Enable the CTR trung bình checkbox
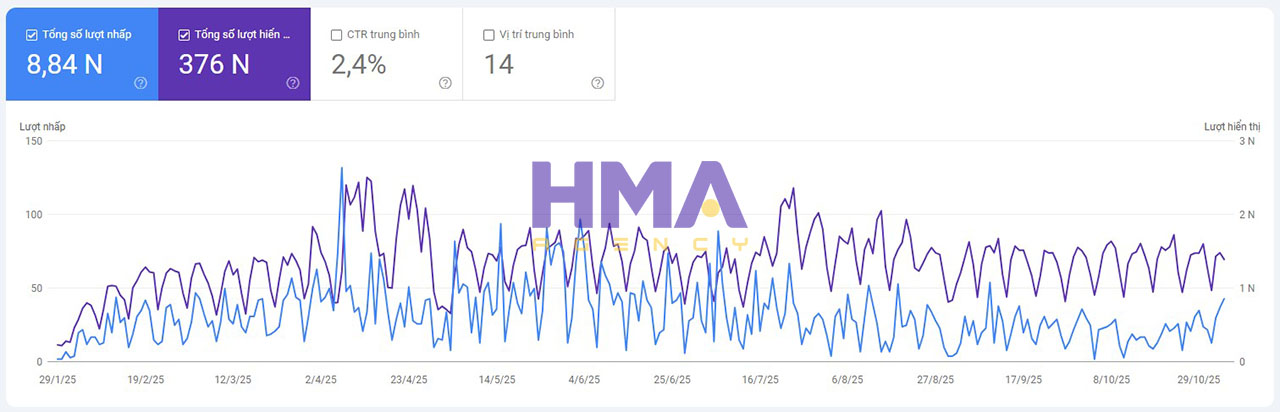1280x412 pixels. pyautogui.click(x=336, y=35)
